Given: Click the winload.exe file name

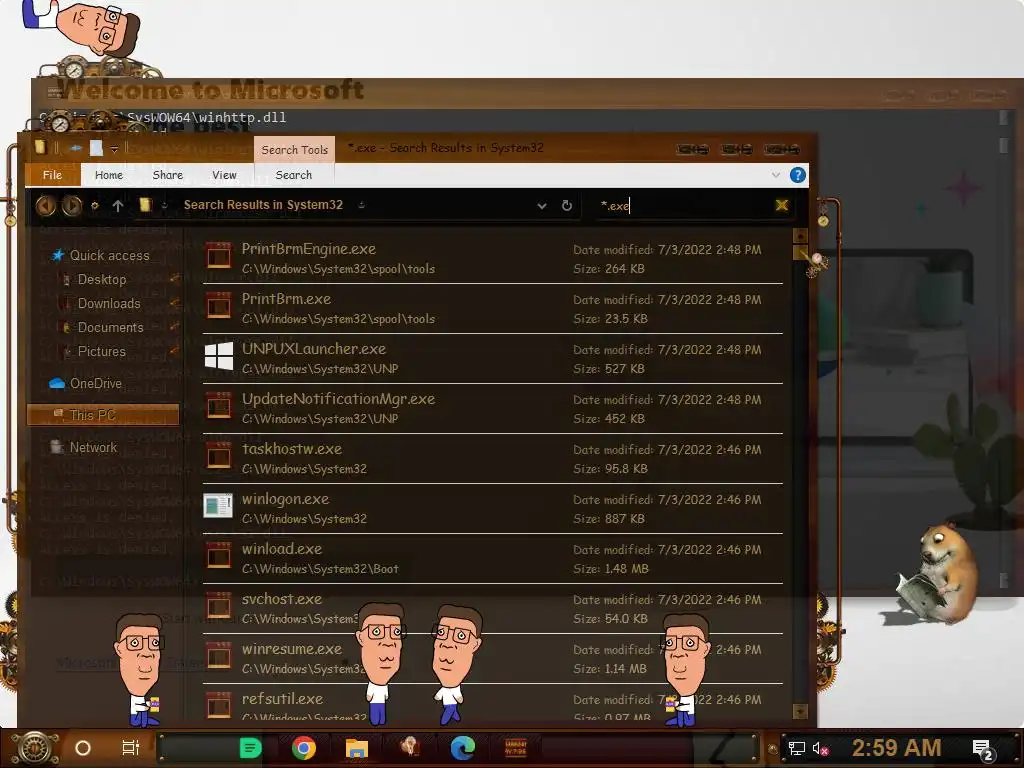Looking at the screenshot, I should (x=281, y=549).
